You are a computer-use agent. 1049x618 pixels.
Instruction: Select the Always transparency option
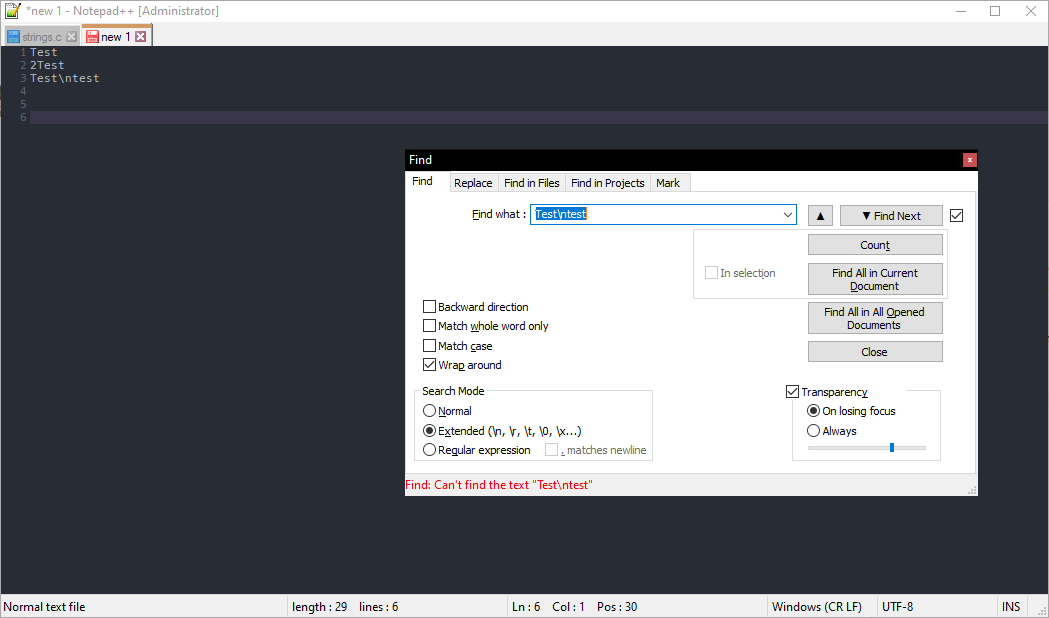click(813, 430)
